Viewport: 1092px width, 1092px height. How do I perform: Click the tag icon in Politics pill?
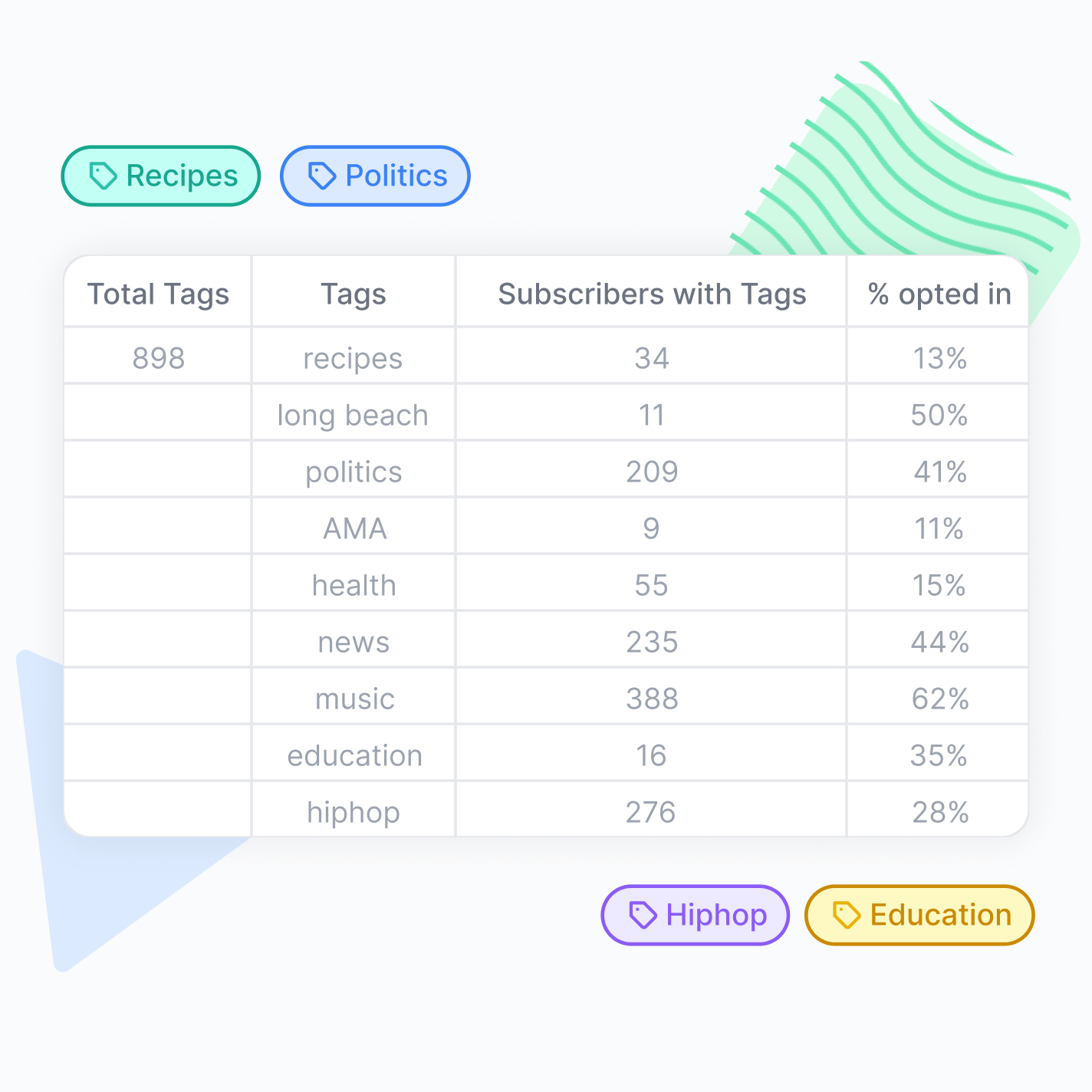(x=322, y=176)
